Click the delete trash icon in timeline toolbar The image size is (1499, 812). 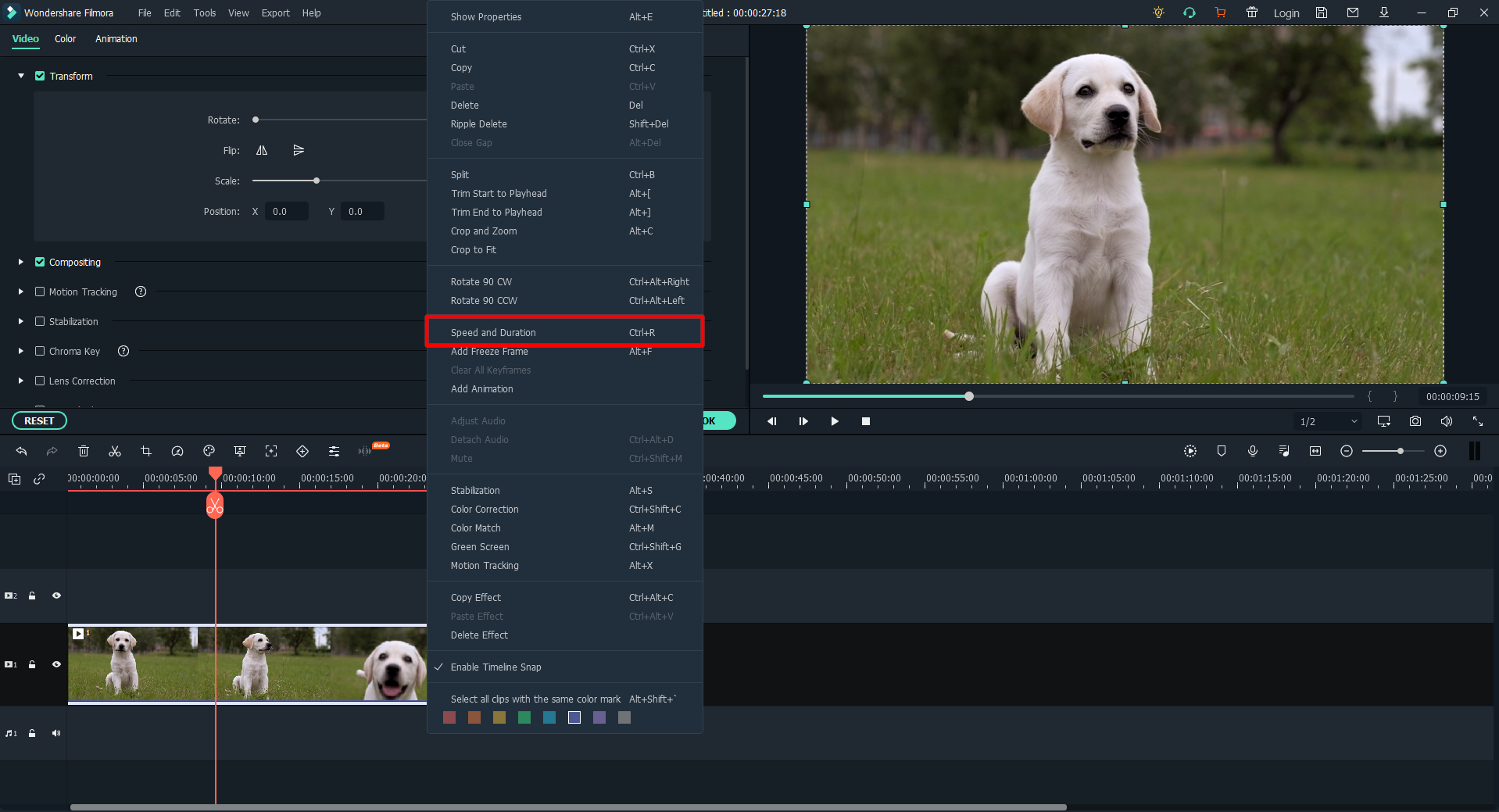pyautogui.click(x=84, y=451)
